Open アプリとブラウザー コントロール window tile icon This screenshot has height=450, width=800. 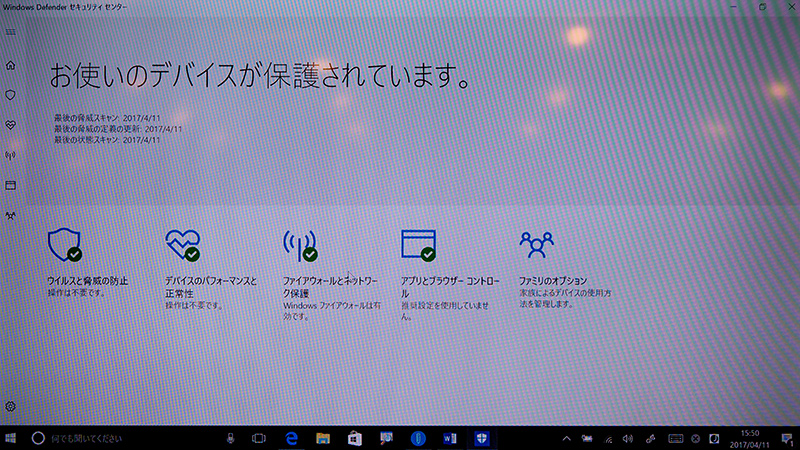pos(418,245)
